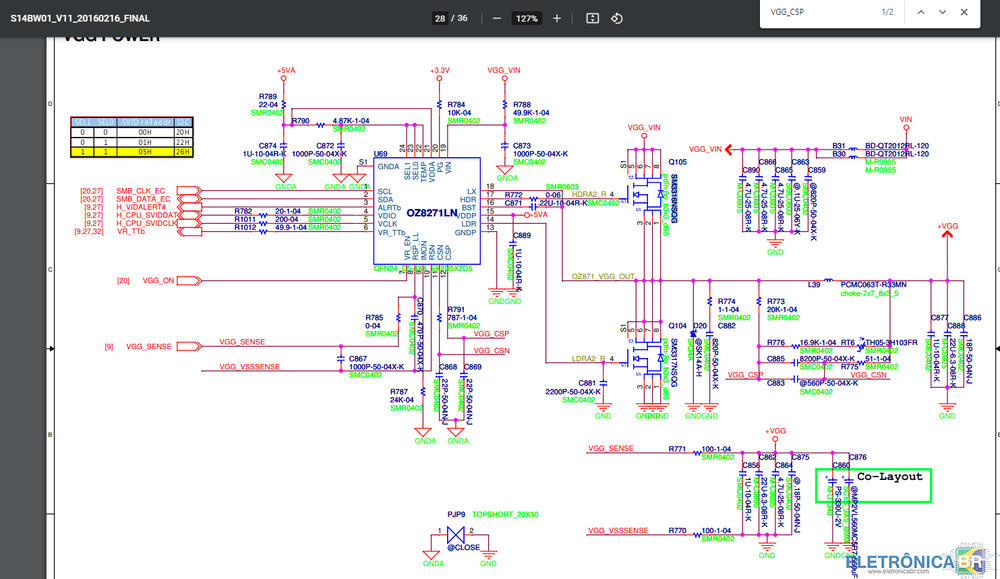Click the SMB_CLK_EC signal port

tap(140, 190)
